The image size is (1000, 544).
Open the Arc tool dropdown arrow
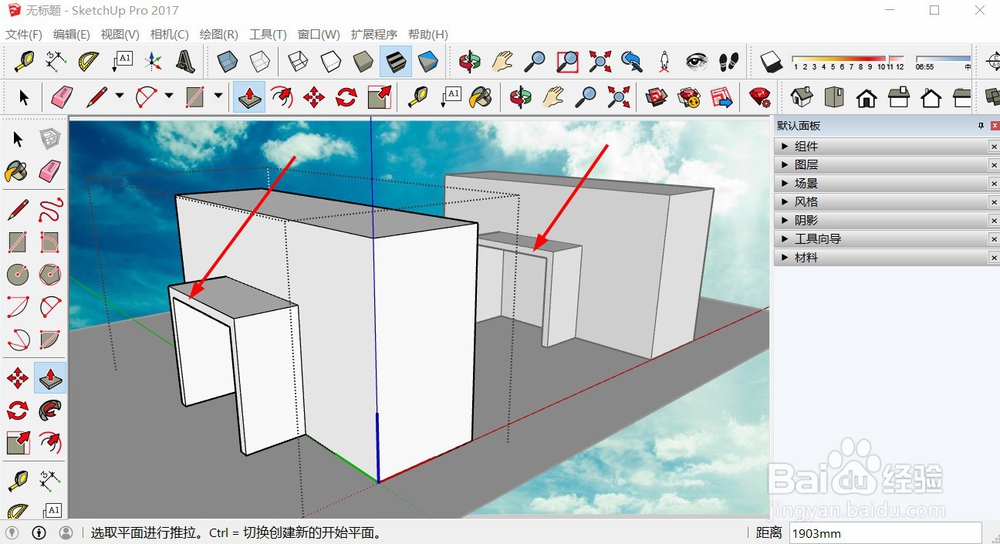tap(168, 96)
